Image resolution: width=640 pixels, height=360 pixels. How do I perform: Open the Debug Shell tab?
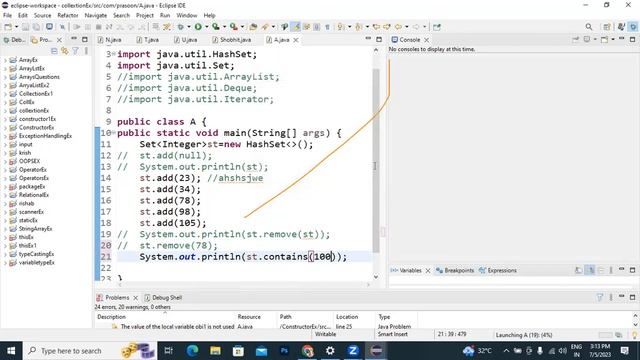tap(163, 298)
